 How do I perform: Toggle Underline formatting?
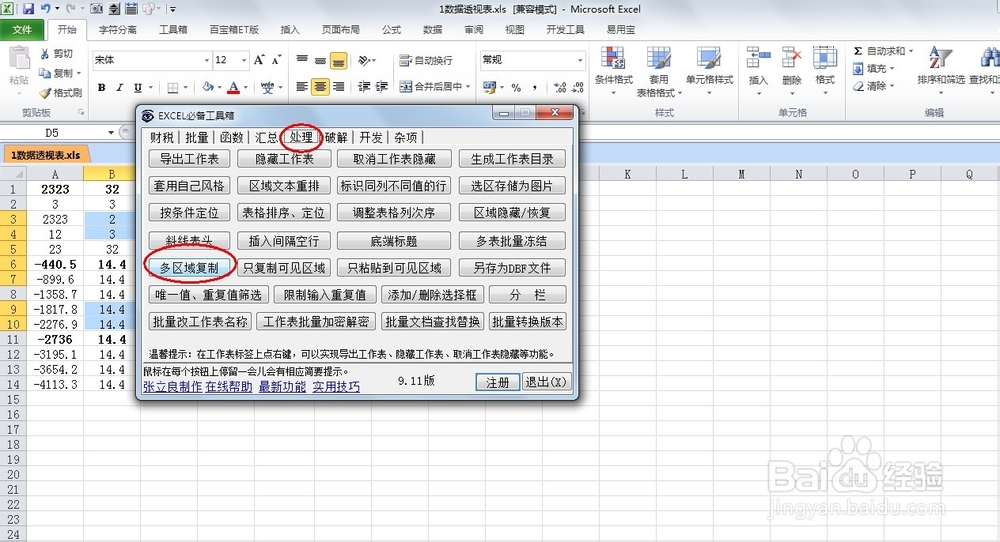click(138, 87)
